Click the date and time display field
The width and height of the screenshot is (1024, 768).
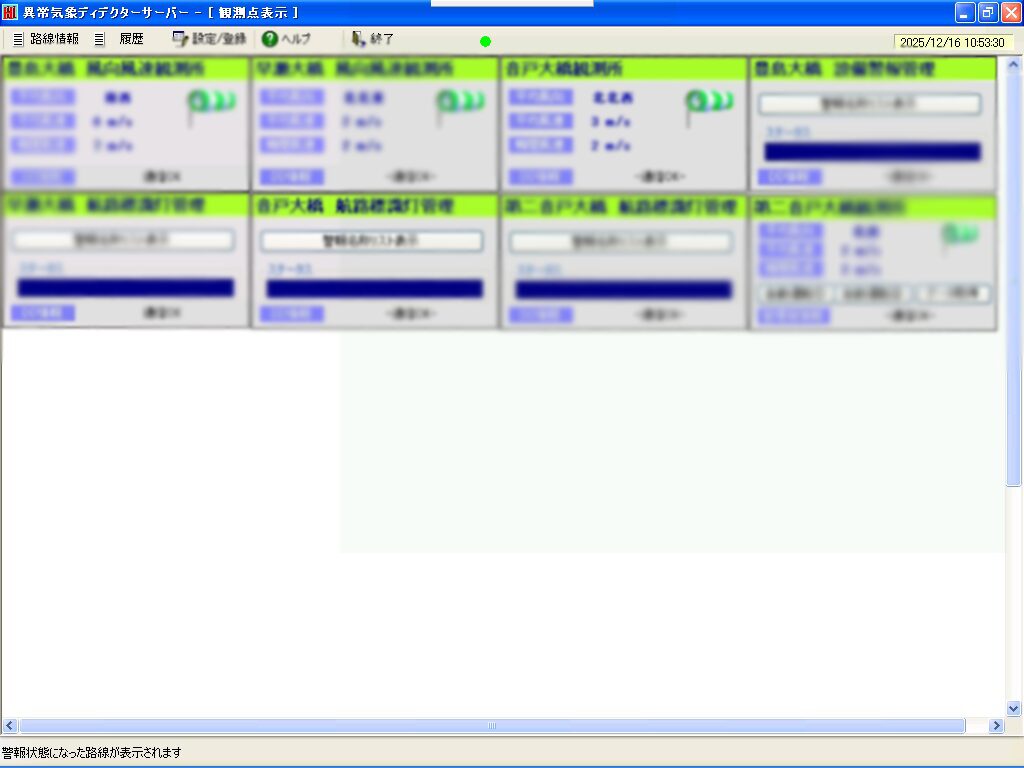951,43
